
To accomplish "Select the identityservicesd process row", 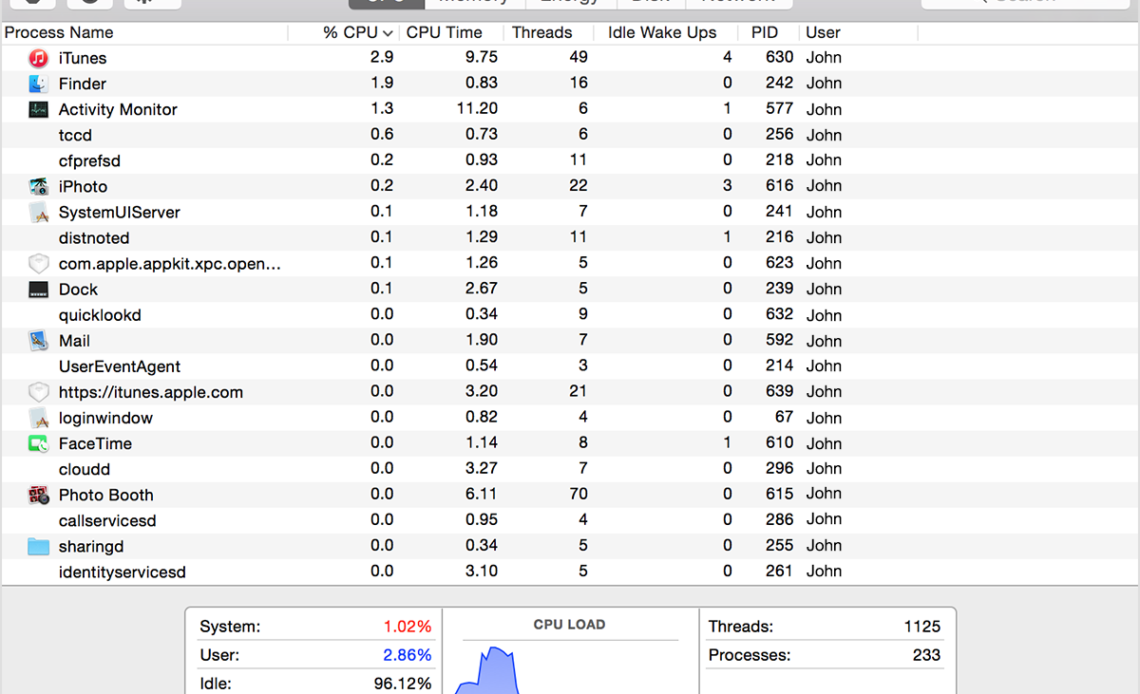I will tap(569, 572).
